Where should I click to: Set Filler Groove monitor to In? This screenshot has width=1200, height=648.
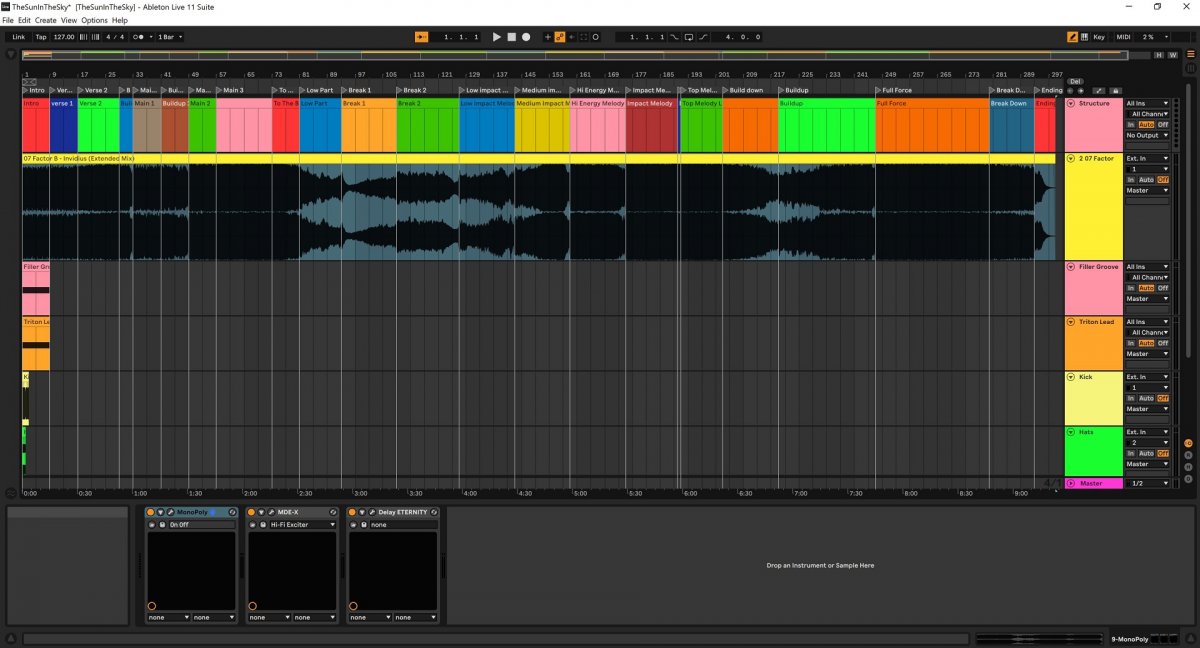point(1131,288)
